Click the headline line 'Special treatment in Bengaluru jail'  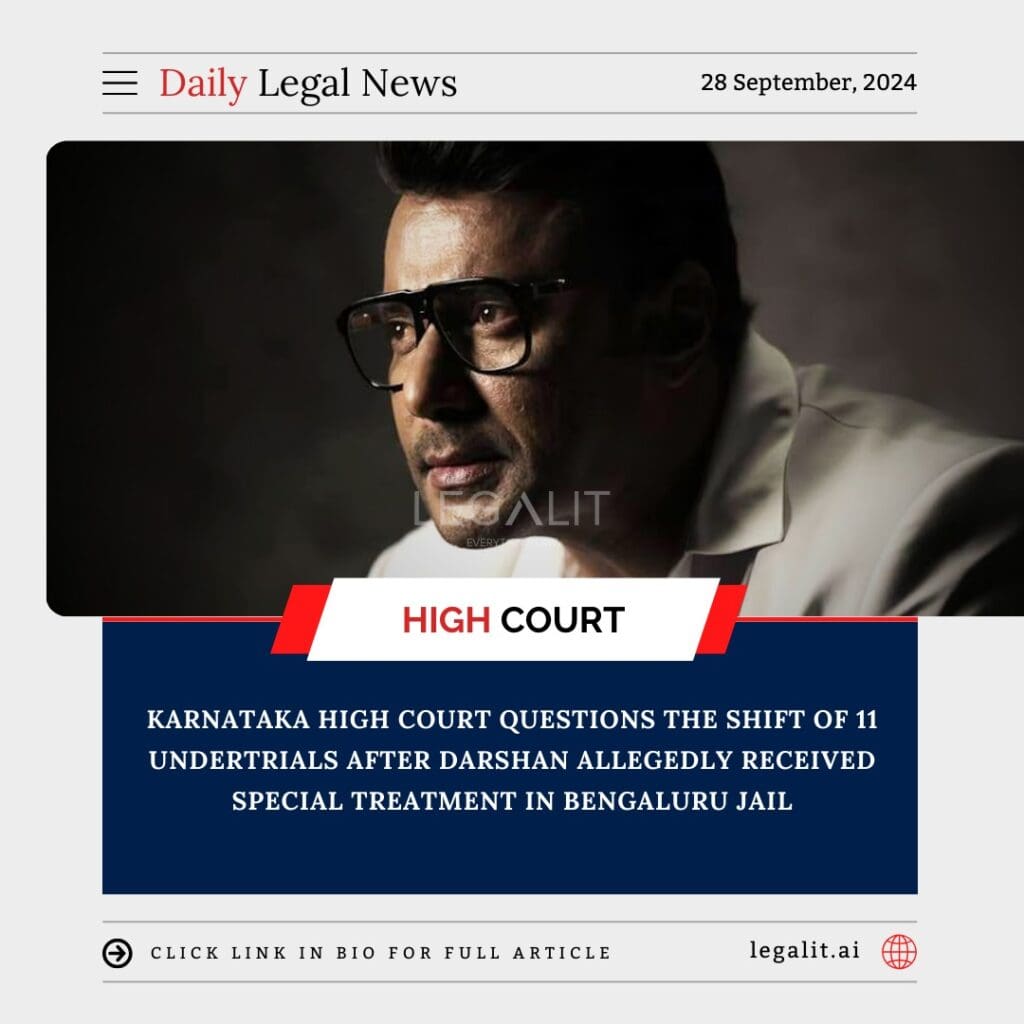click(x=512, y=801)
